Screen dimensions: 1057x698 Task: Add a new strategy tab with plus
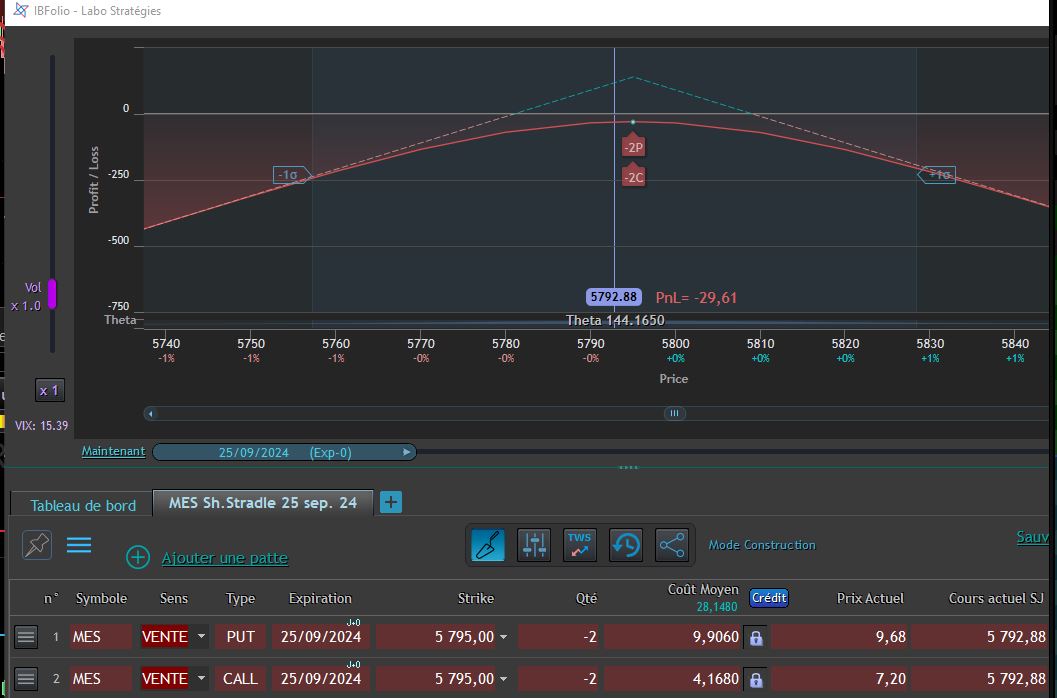point(391,502)
